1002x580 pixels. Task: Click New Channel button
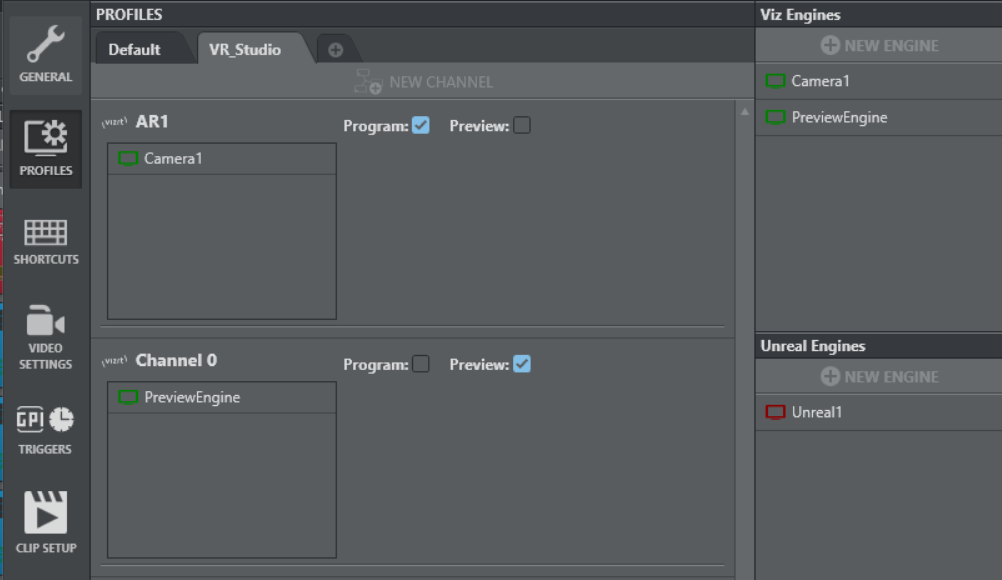(424, 82)
